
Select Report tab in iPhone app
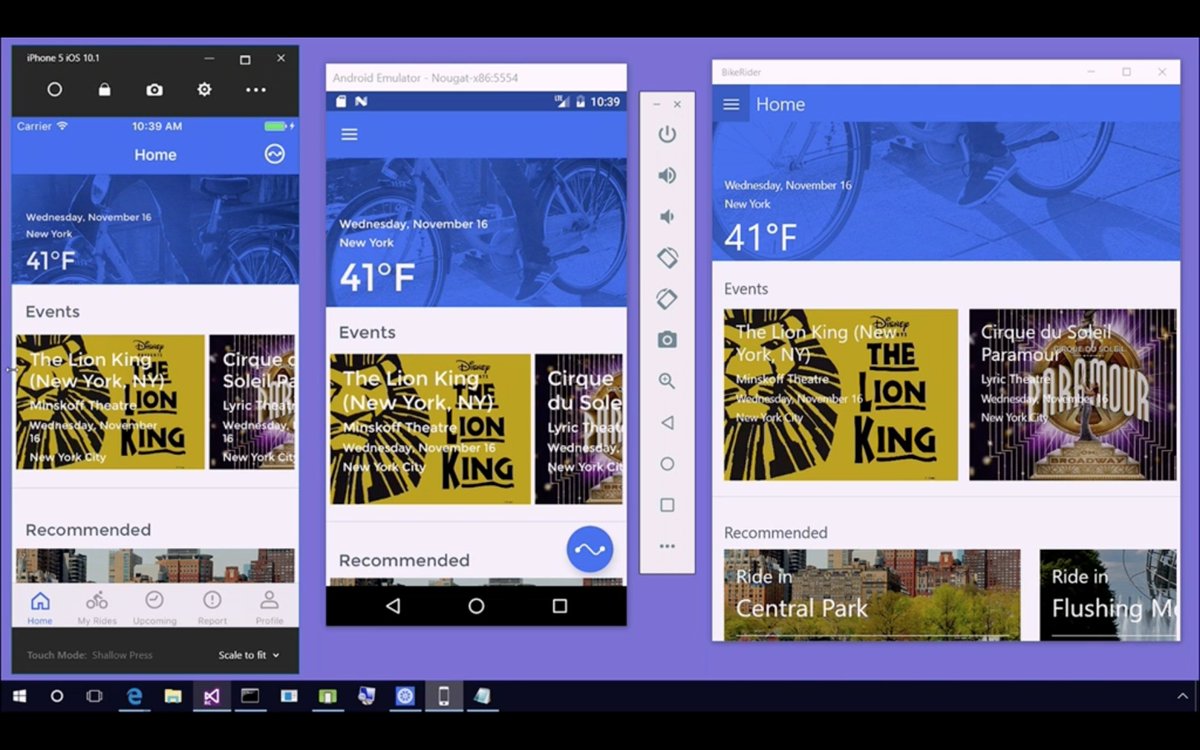click(x=212, y=608)
